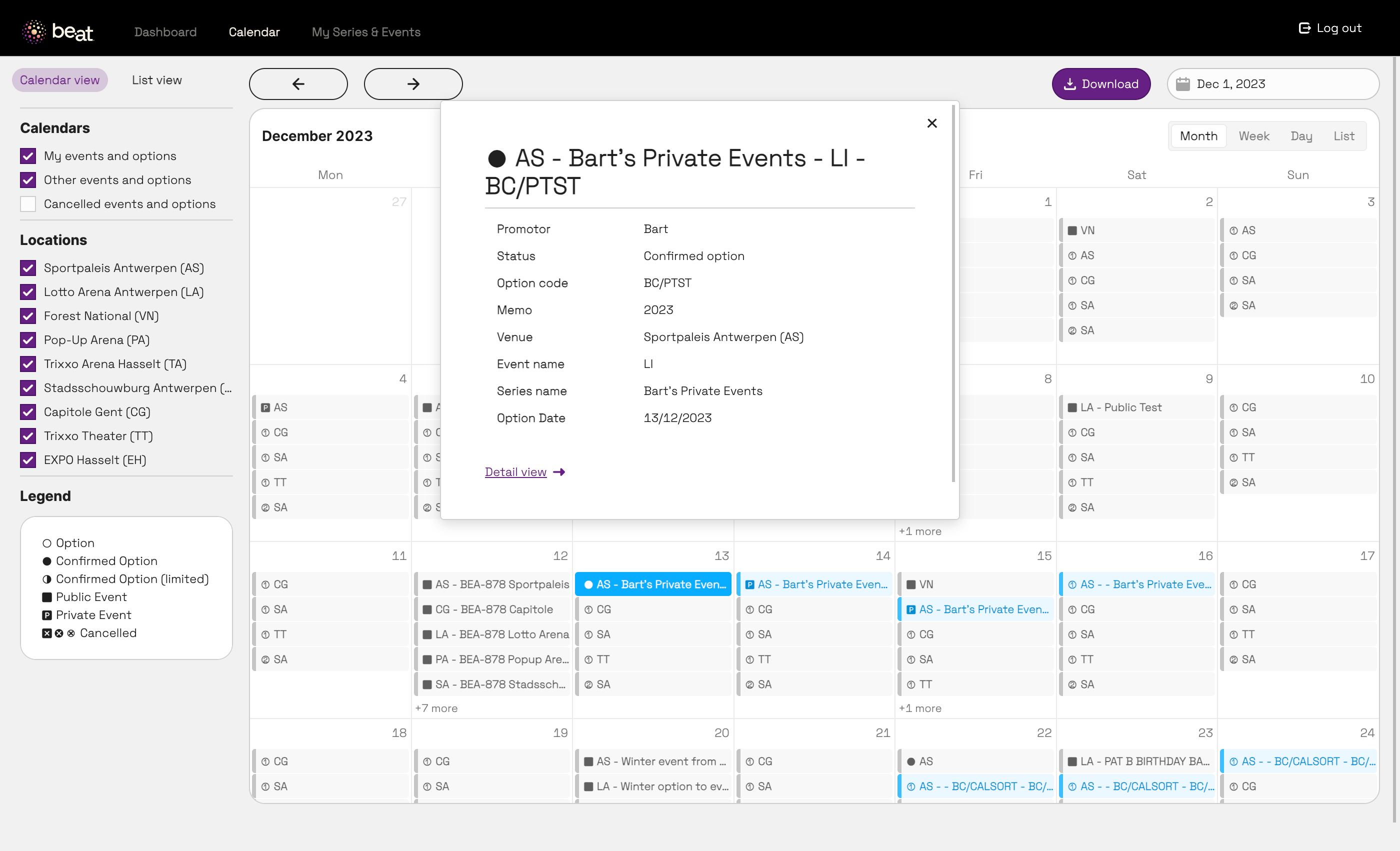
Task: Uncheck Other events and options
Action: pos(28,180)
